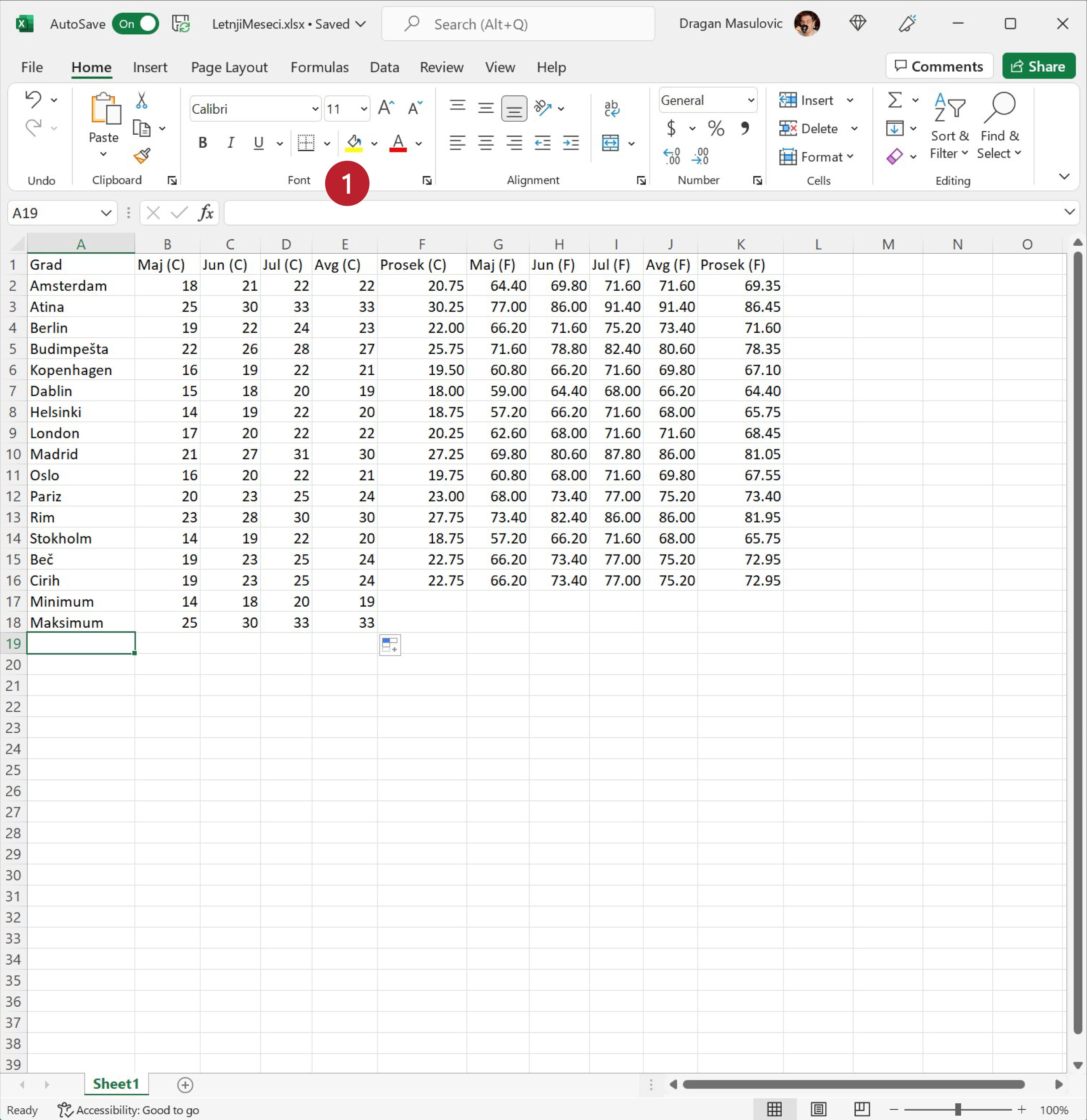Open the Formulas ribbon tab

coord(319,68)
